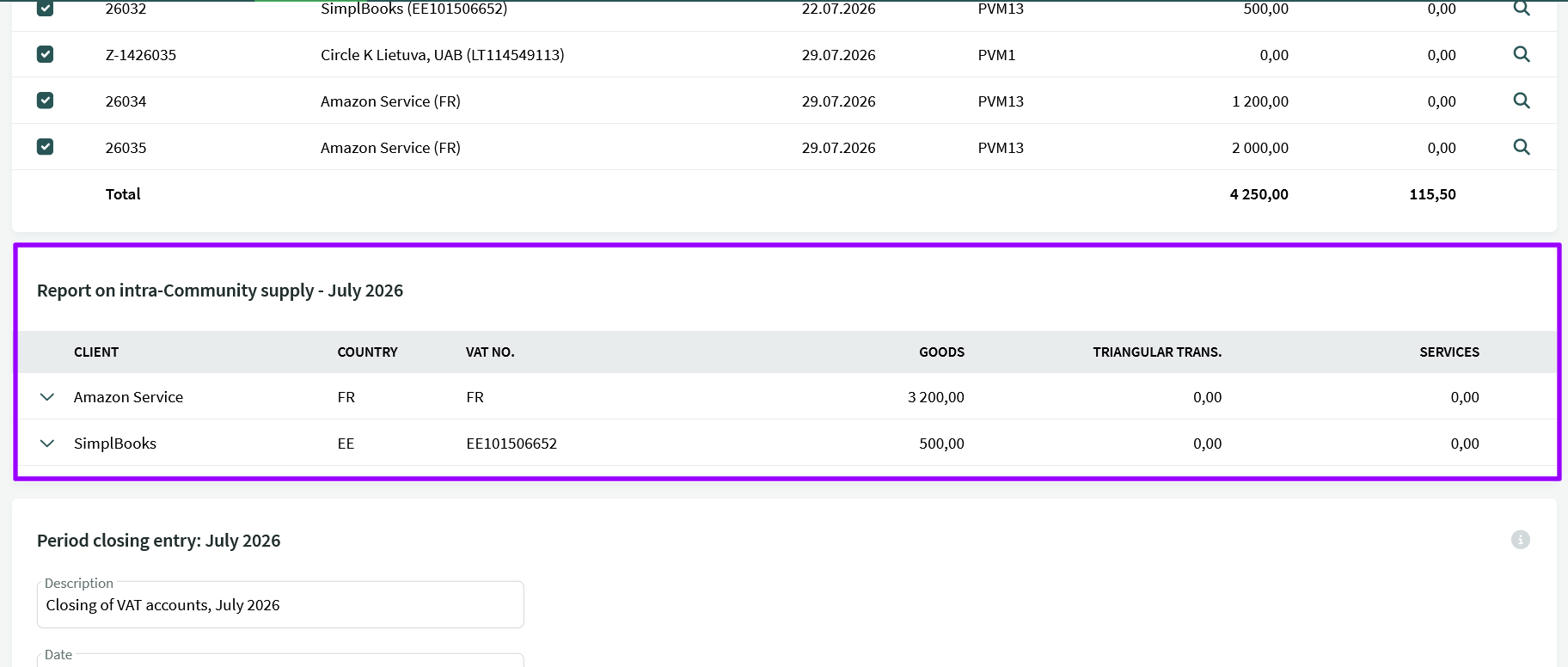View details of invoice 26035
The height and width of the screenshot is (667, 1568).
(x=1521, y=147)
